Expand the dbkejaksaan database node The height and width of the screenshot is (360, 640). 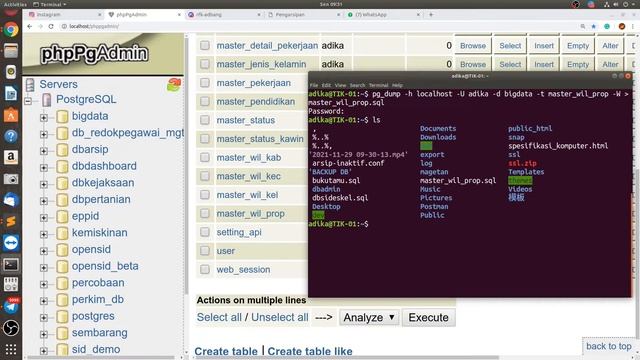pyautogui.click(x=44, y=184)
